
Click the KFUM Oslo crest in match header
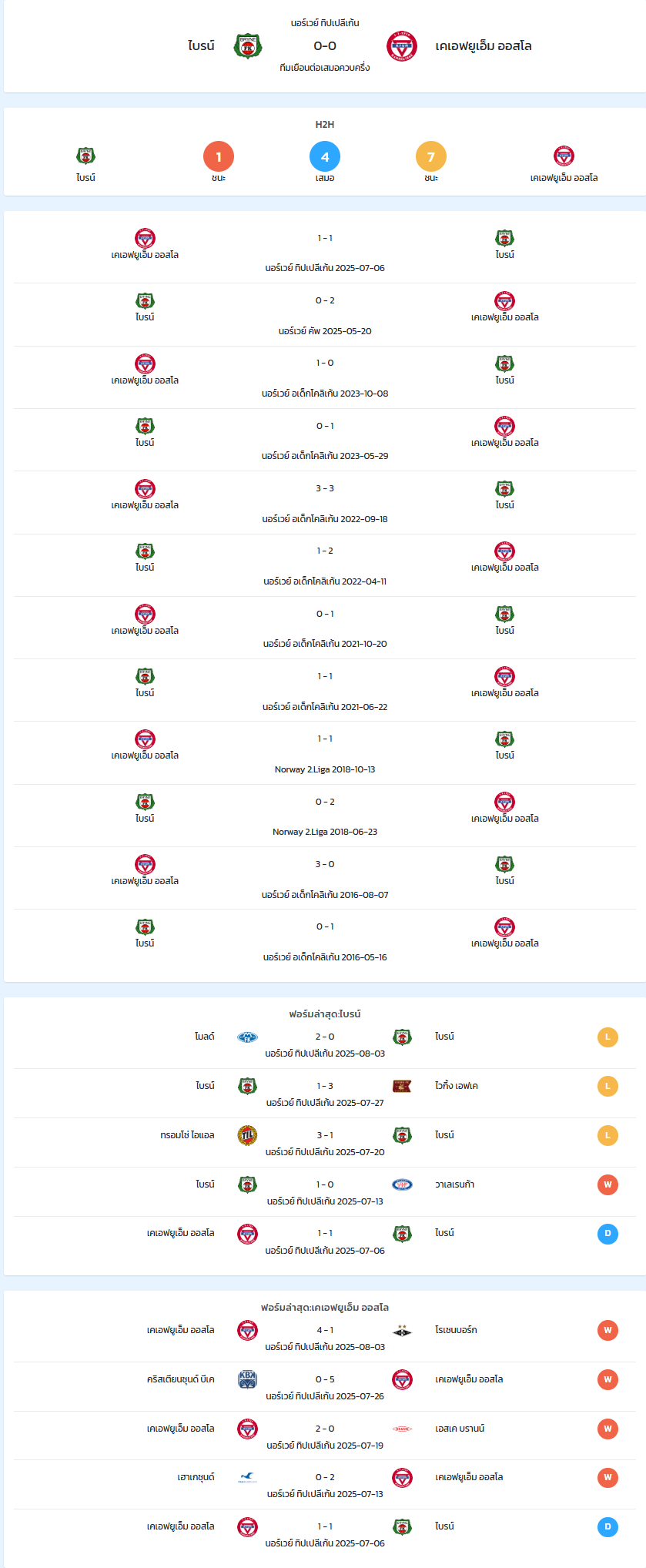pyautogui.click(x=402, y=46)
